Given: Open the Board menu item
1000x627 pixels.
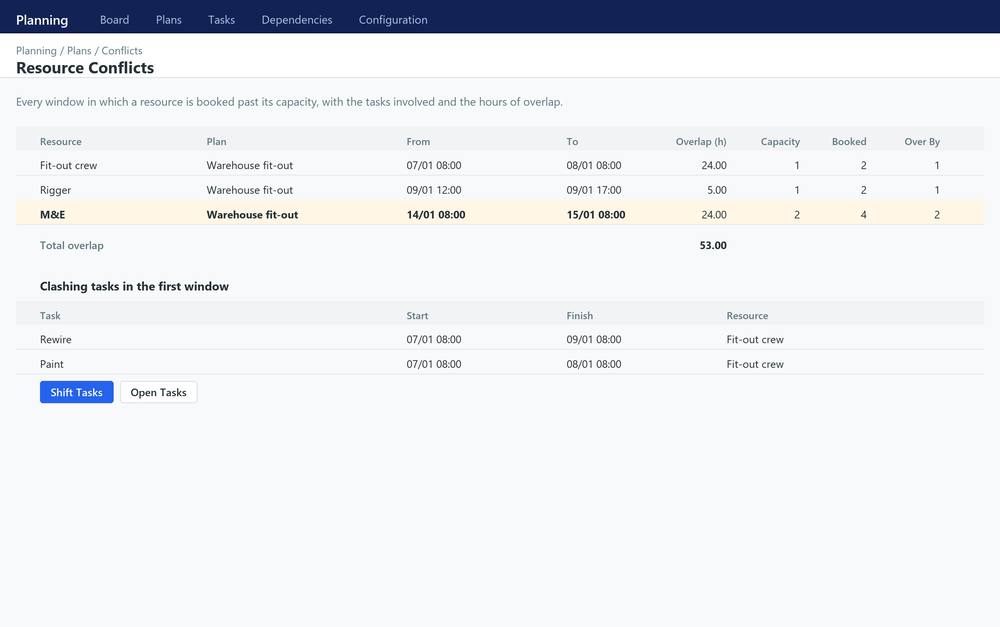Looking at the screenshot, I should (x=114, y=20).
